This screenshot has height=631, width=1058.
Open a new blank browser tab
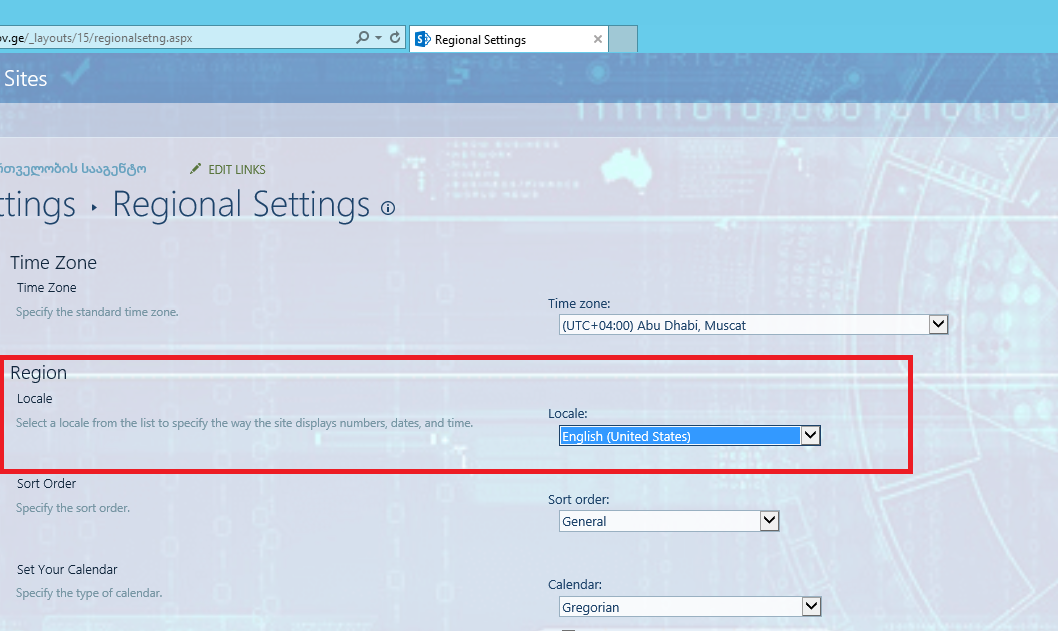tap(623, 39)
